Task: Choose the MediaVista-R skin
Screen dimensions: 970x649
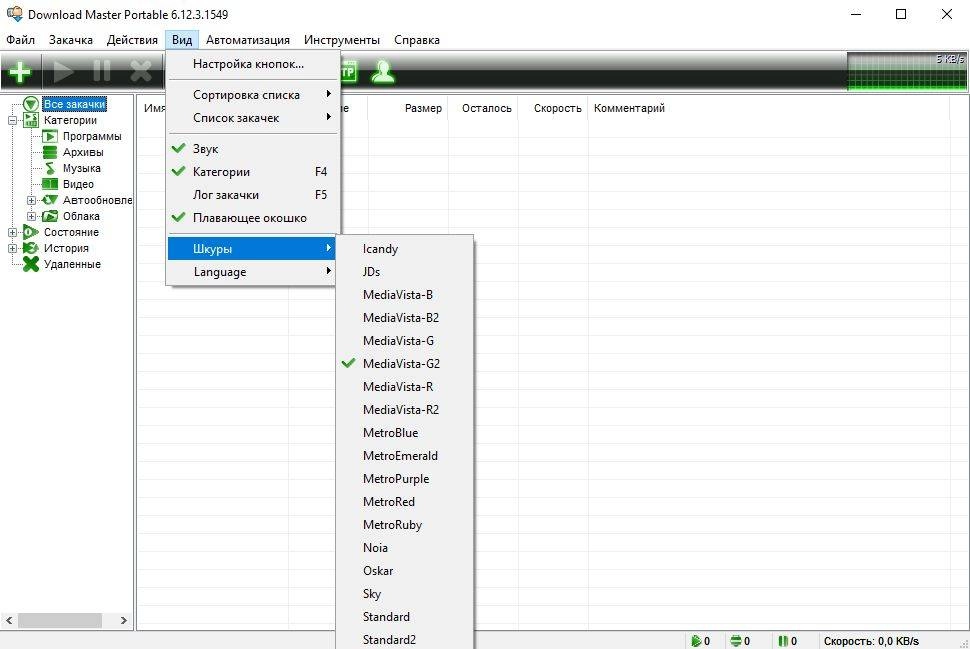Action: coord(405,386)
